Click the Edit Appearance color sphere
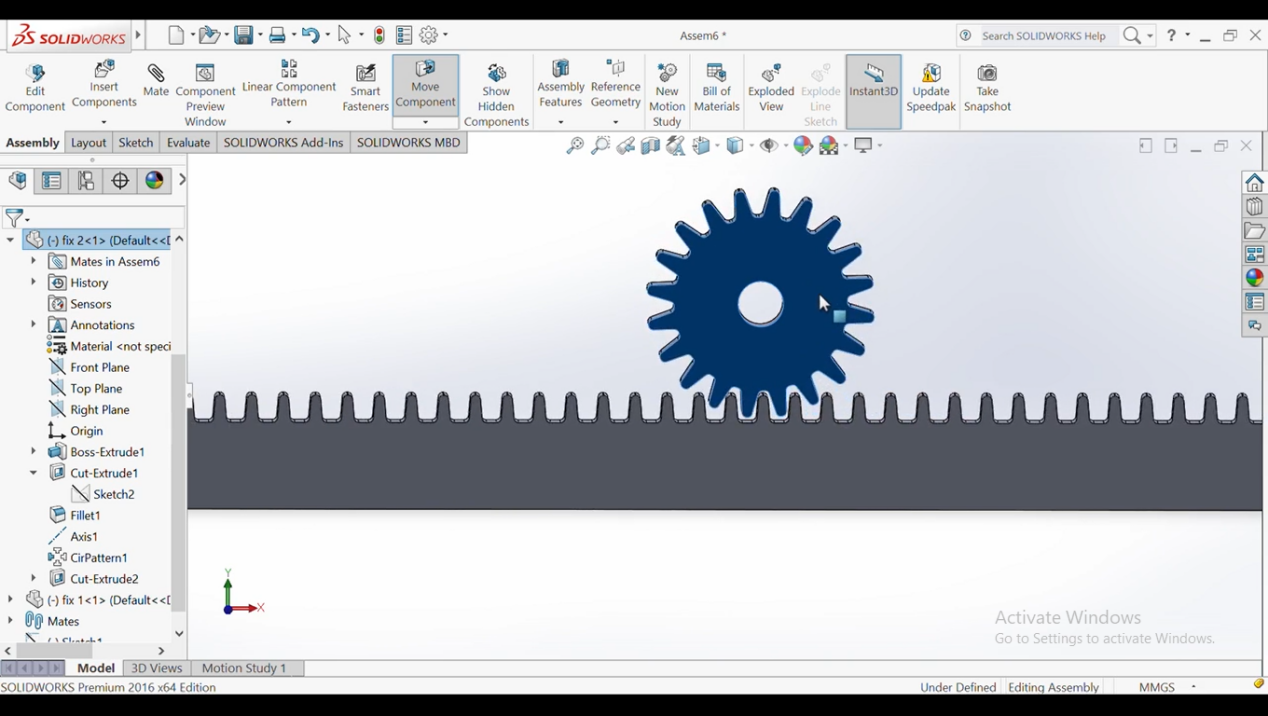 pyautogui.click(x=803, y=146)
